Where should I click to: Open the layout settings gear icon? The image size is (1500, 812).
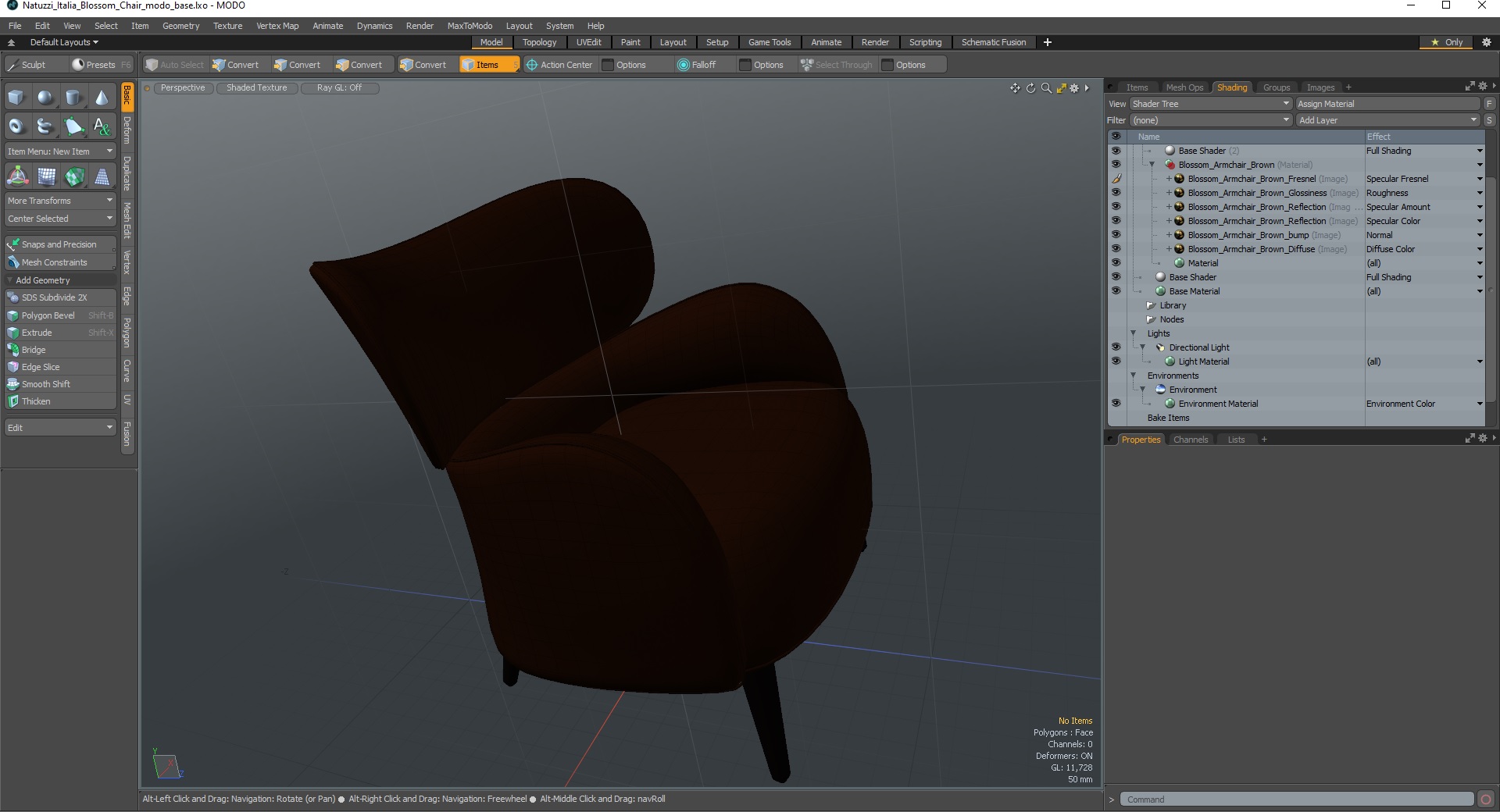point(1487,42)
